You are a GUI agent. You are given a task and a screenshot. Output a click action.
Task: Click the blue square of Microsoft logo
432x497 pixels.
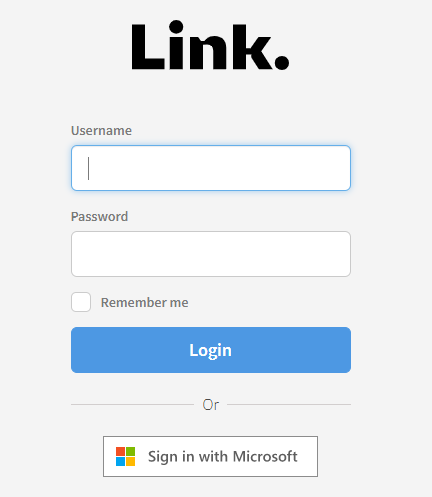(x=120, y=462)
